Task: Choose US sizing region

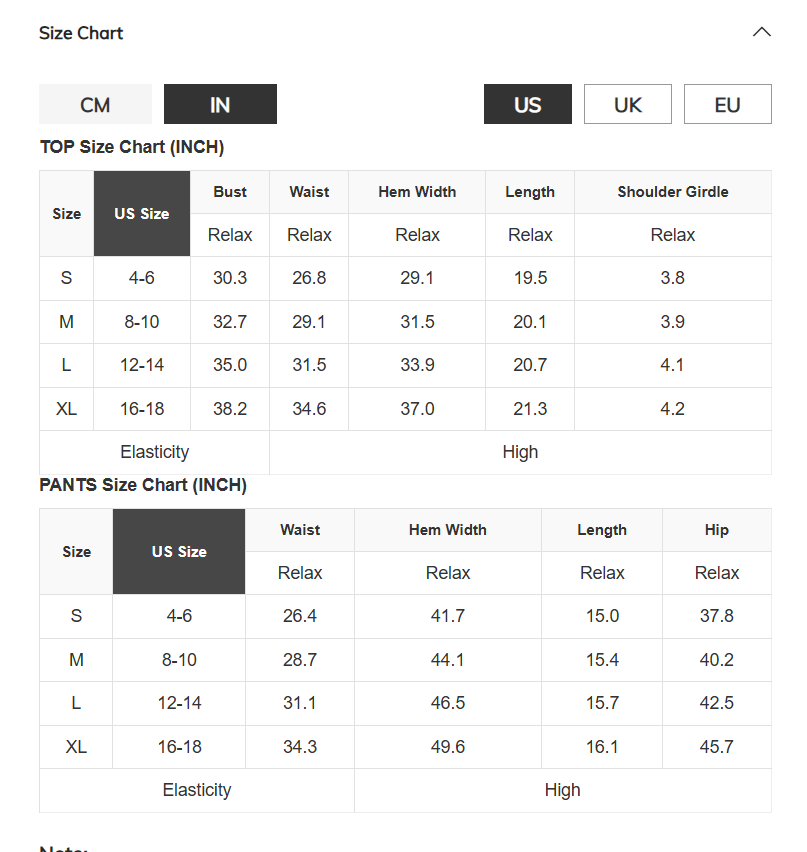Action: tap(528, 104)
